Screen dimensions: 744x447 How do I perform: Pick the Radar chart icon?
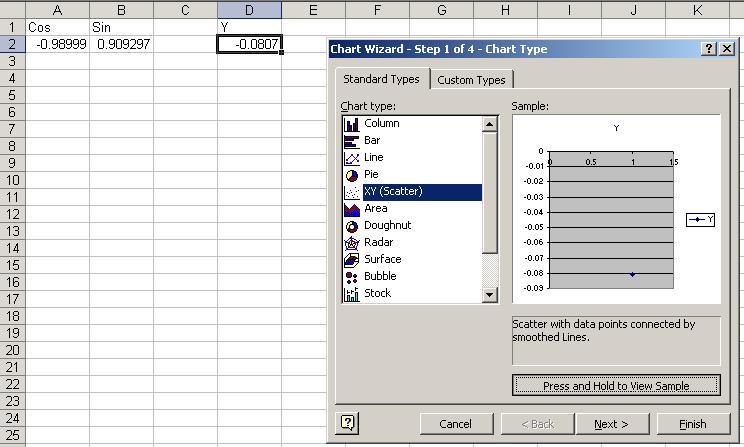[351, 243]
